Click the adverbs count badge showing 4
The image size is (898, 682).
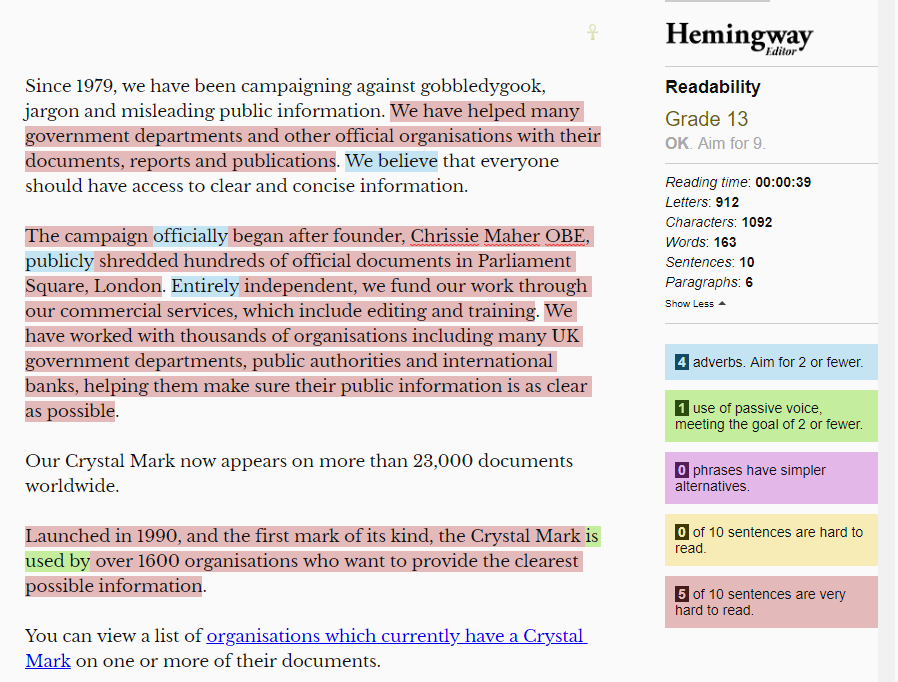click(682, 362)
